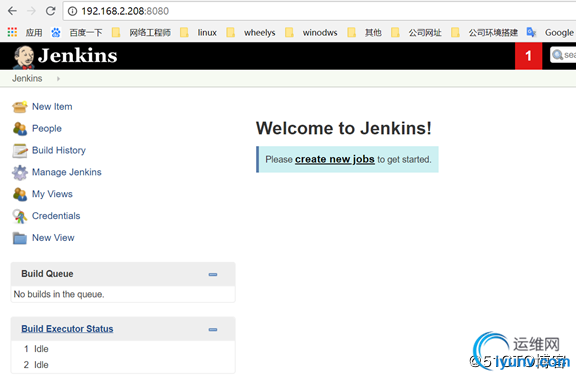Open the Build Executor Status link
Image resolution: width=576 pixels, height=378 pixels.
coord(67,329)
